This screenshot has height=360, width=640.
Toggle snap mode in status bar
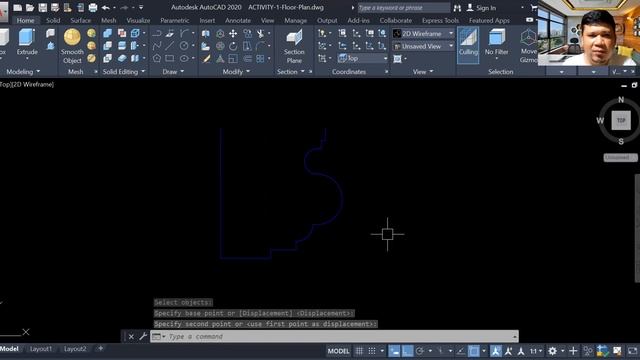(372, 351)
